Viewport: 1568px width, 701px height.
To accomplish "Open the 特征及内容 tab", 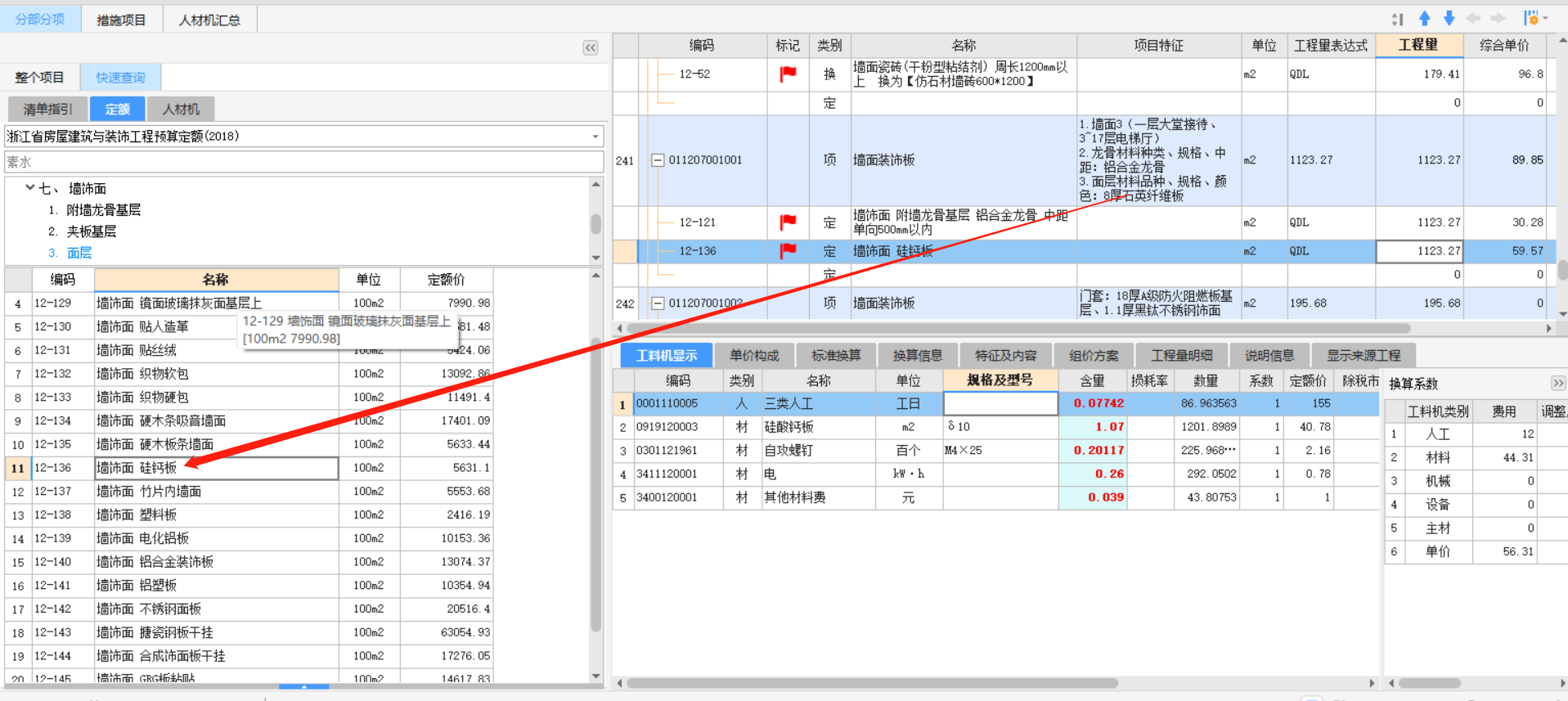I will (x=1005, y=355).
